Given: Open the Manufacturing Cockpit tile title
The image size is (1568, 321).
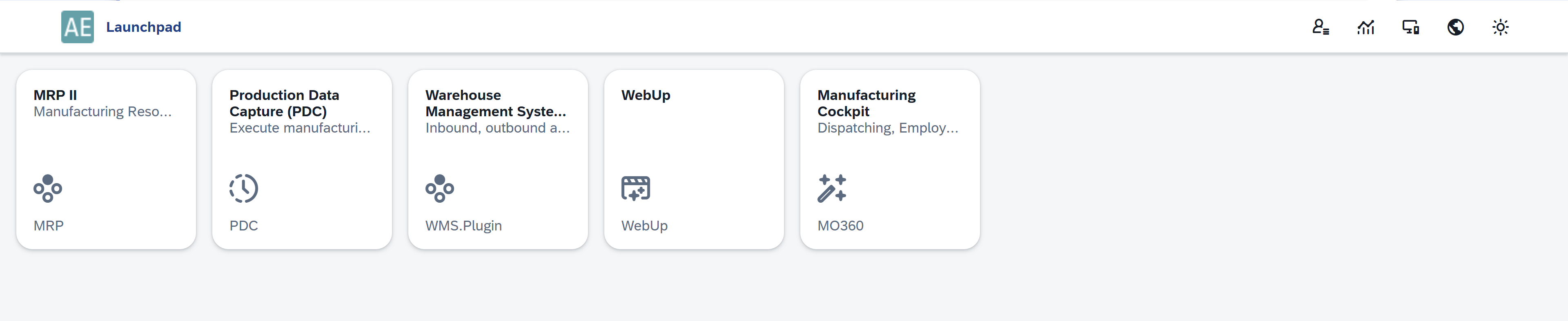Looking at the screenshot, I should point(866,103).
